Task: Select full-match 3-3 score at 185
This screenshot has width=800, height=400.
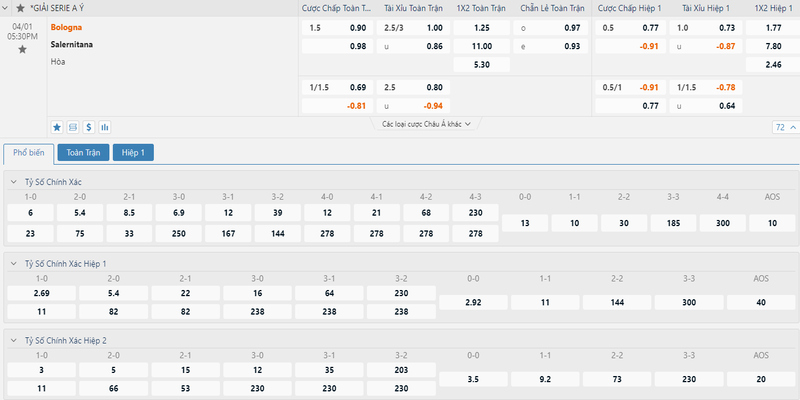Action: pos(673,223)
